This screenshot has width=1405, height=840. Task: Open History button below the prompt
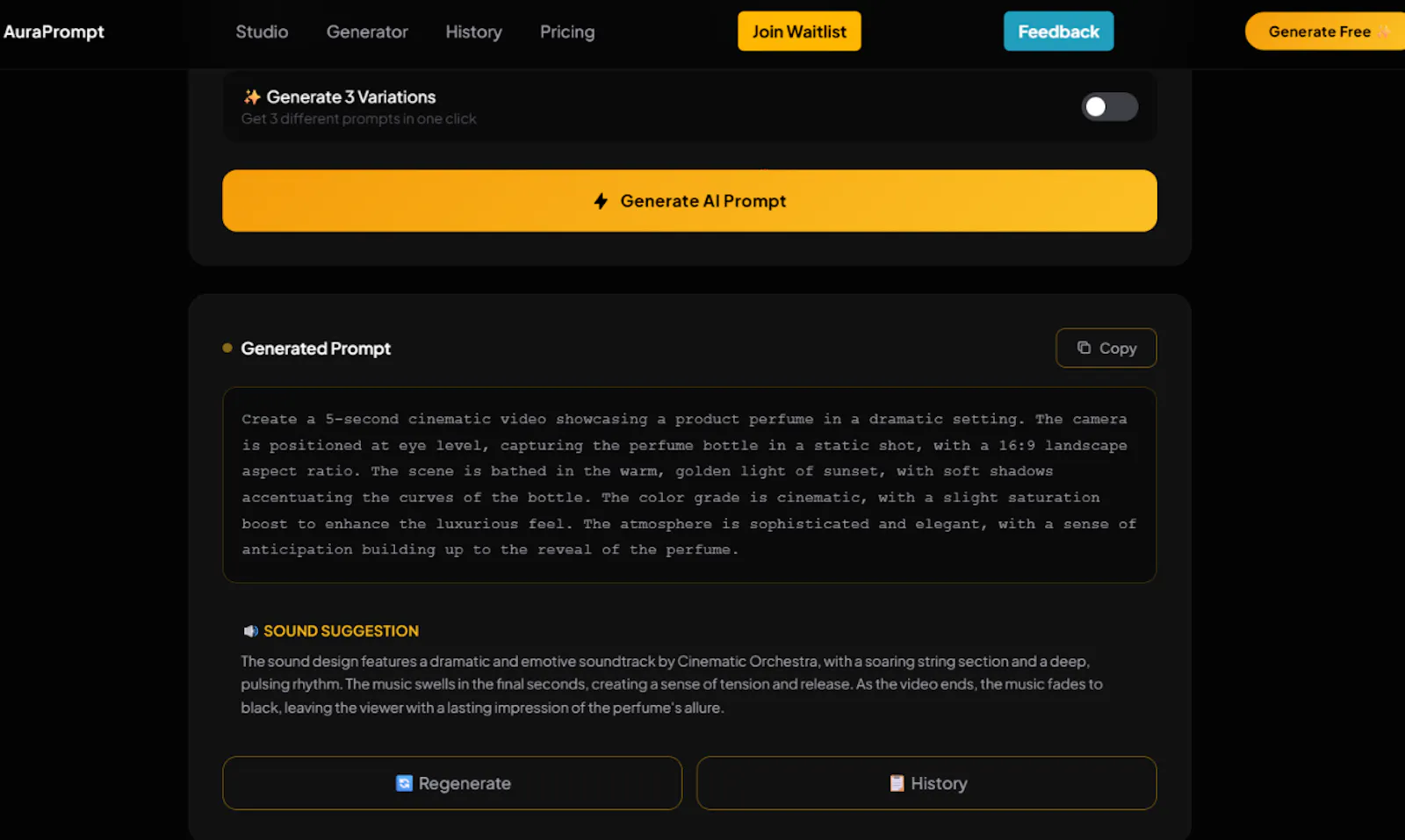coord(926,783)
